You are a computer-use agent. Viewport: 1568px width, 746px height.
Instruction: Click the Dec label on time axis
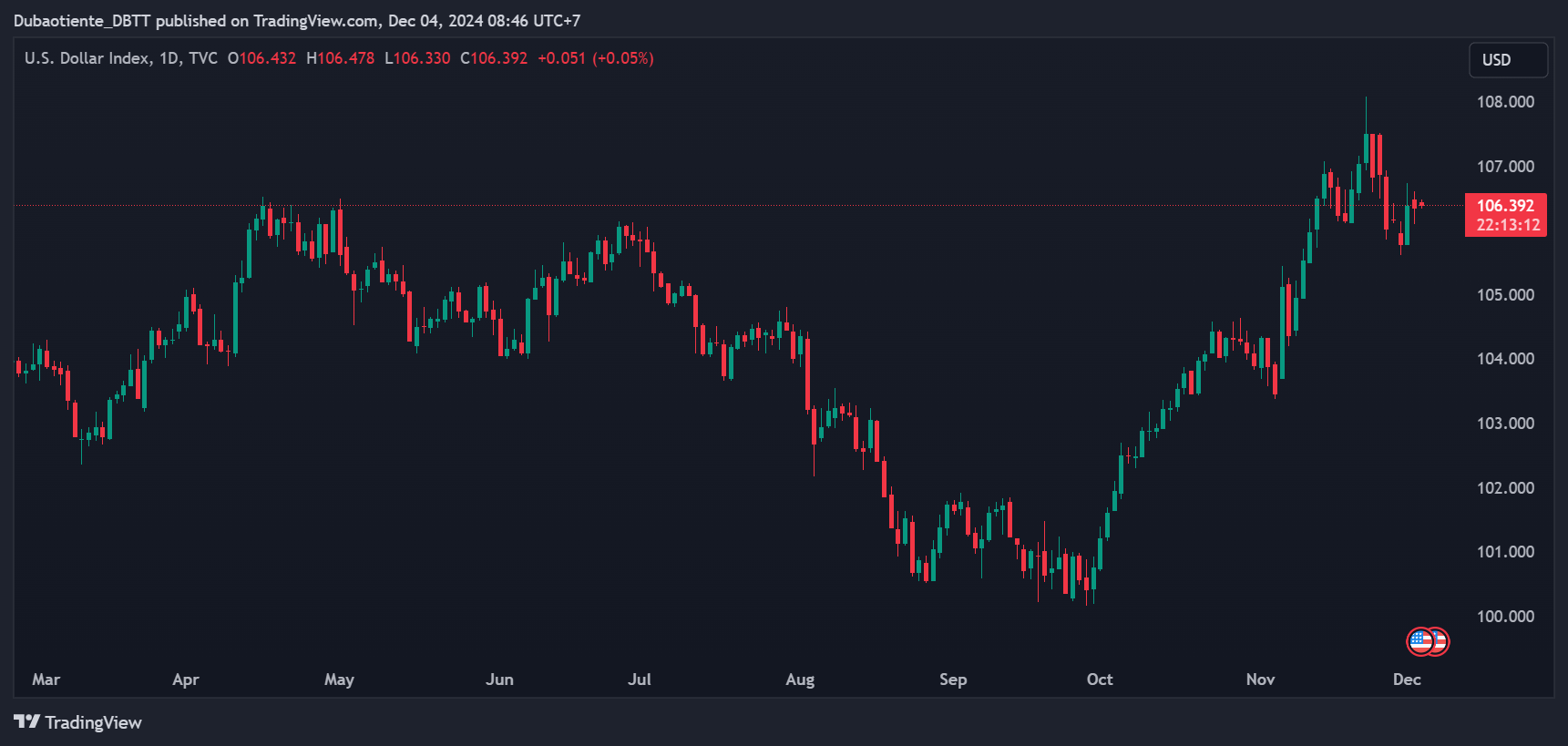point(1407,680)
